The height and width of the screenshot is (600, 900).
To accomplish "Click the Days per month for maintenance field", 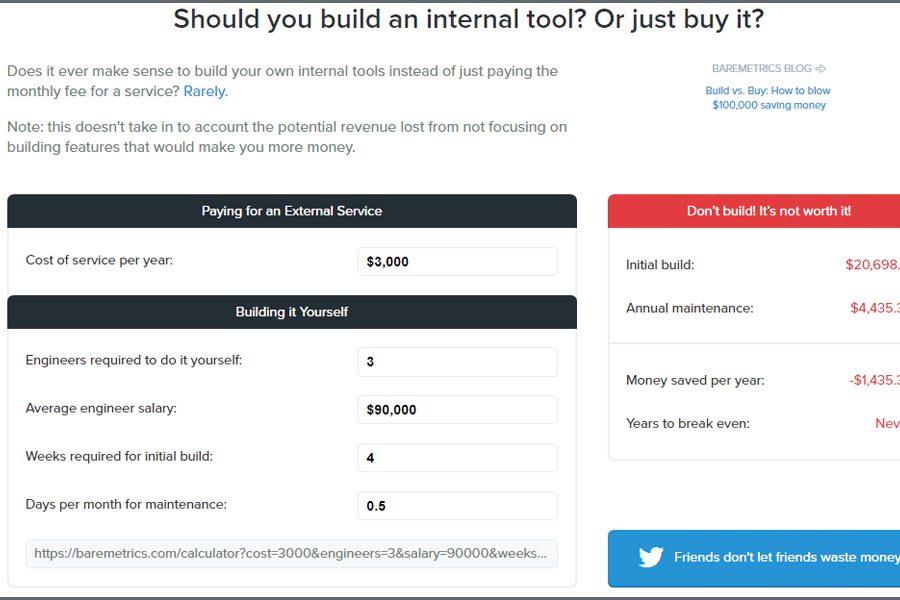I will [x=457, y=506].
